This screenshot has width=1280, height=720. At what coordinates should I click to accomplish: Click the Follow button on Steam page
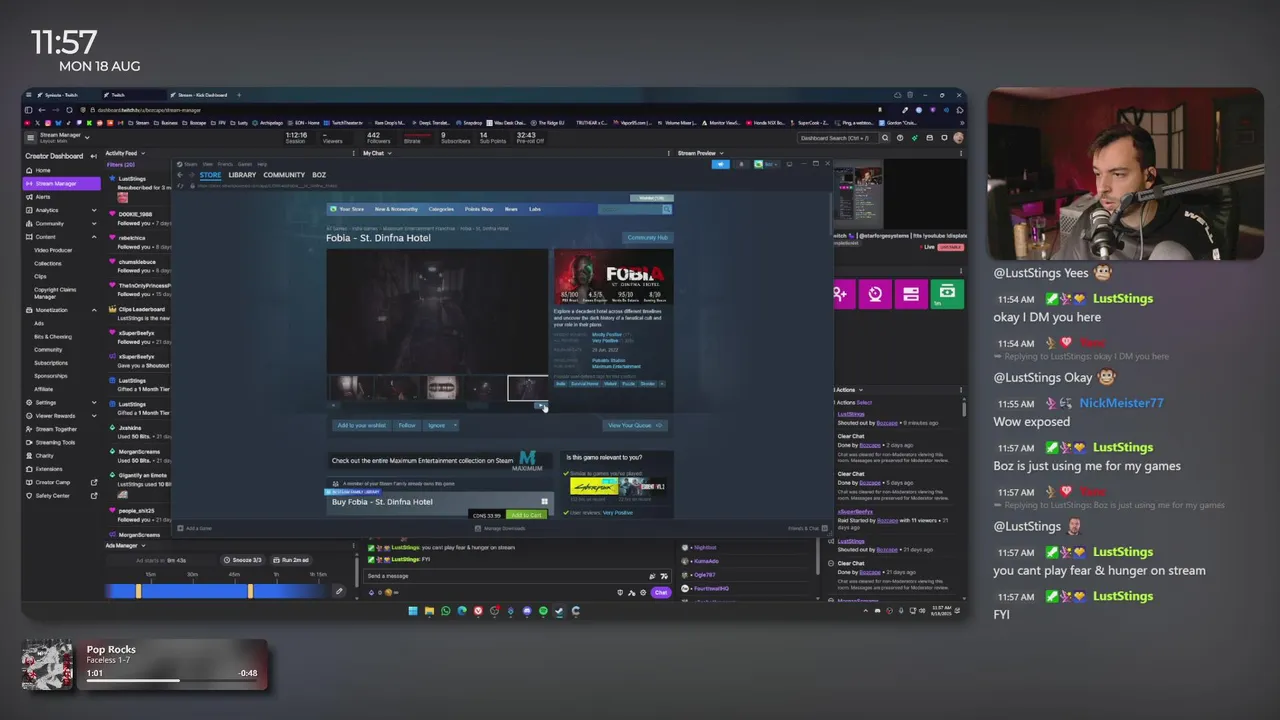click(407, 425)
